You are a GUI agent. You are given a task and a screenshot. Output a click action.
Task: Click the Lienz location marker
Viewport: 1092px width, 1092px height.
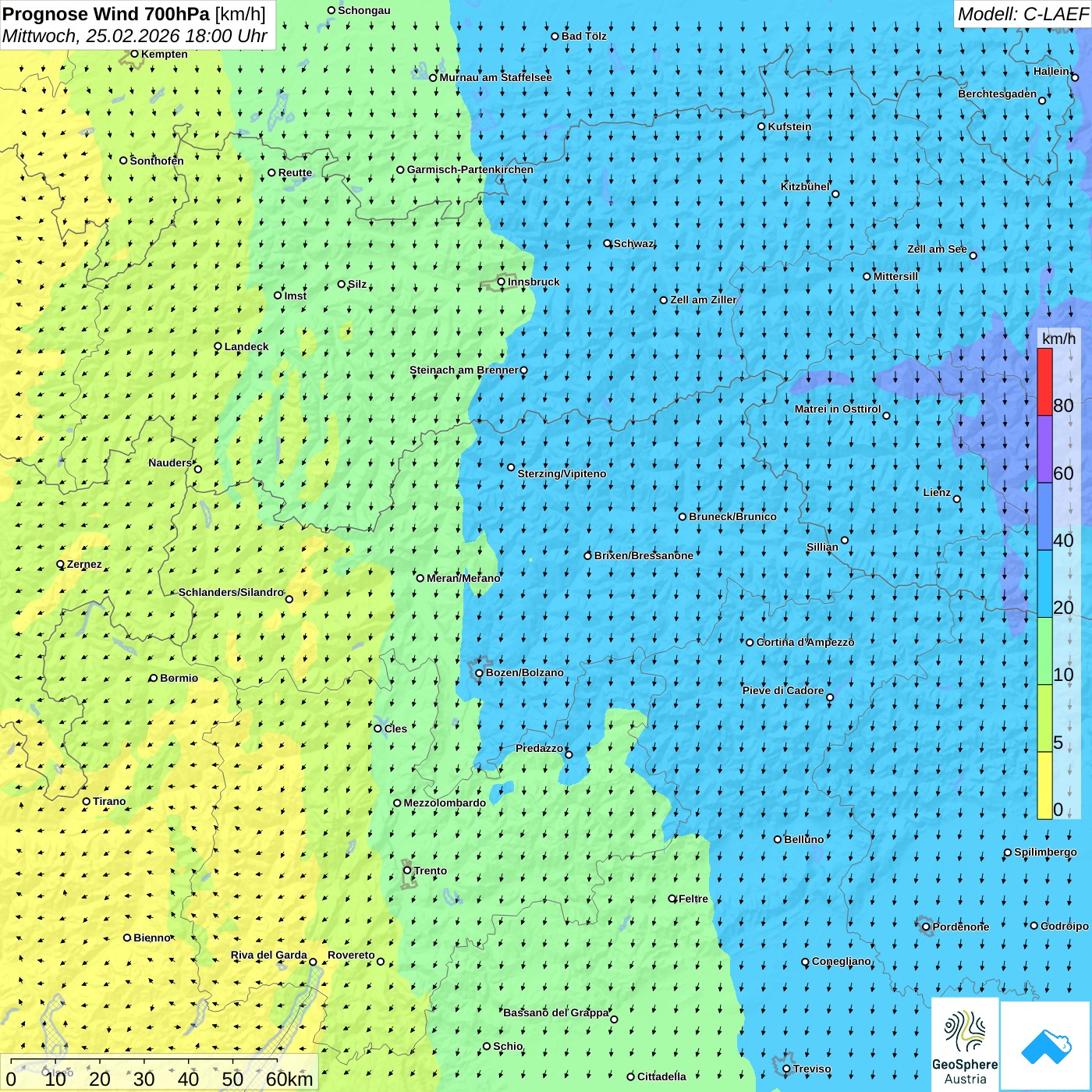coord(957,499)
